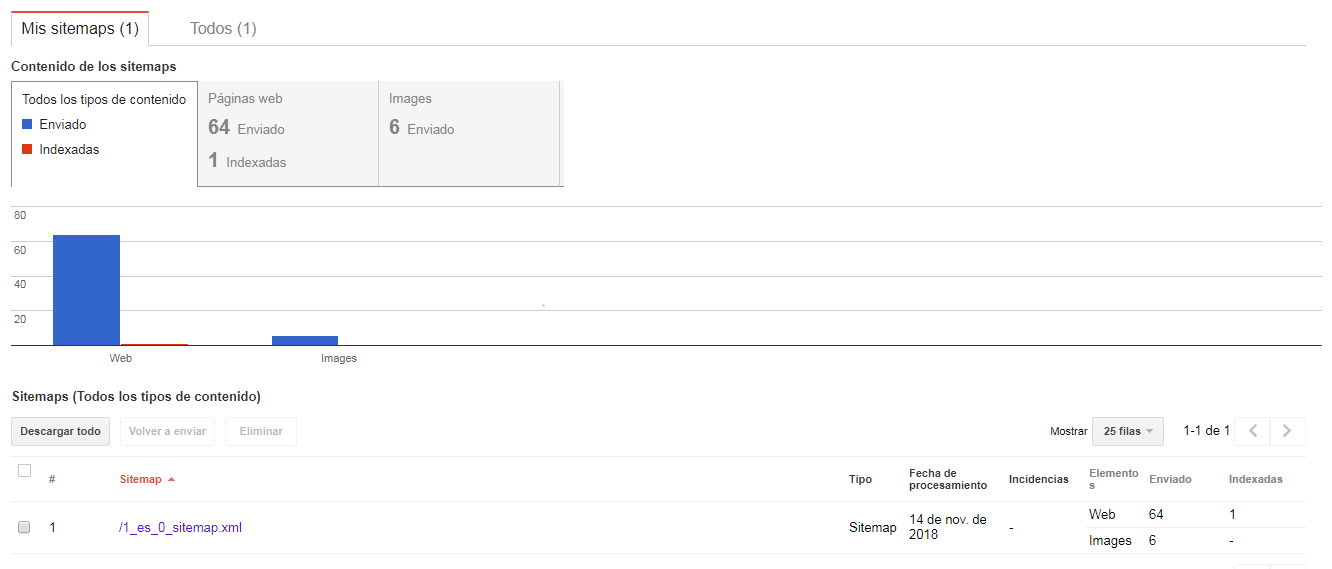This screenshot has width=1332, height=569.
Task: Click the Eliminar button
Action: [x=261, y=431]
